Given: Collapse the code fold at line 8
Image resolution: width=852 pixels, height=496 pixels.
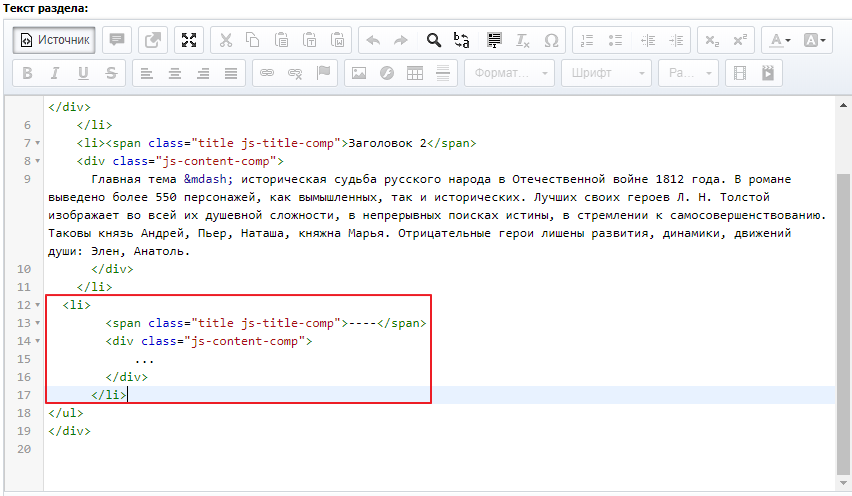Looking at the screenshot, I should coord(37,161).
